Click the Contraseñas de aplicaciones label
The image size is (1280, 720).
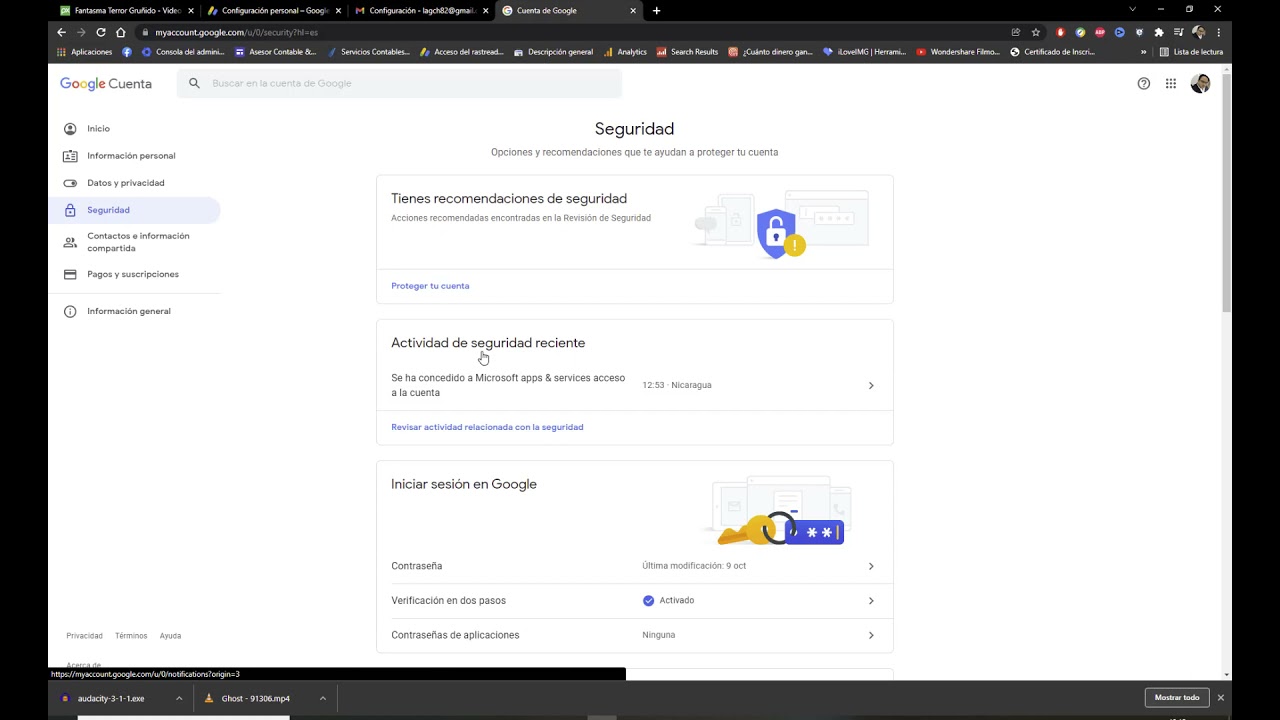coord(455,635)
